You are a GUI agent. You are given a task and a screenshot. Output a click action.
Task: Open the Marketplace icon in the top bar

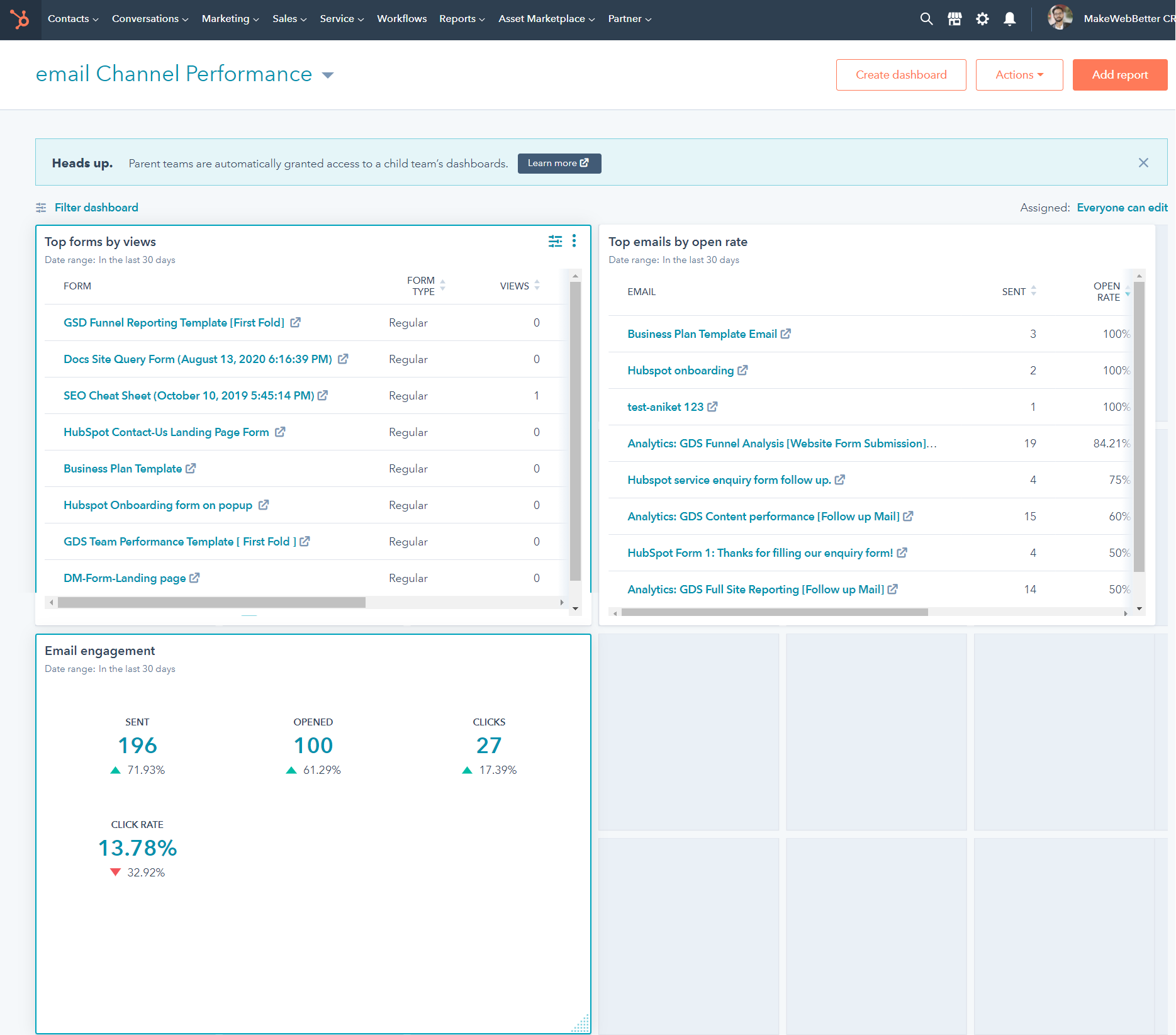click(x=954, y=19)
